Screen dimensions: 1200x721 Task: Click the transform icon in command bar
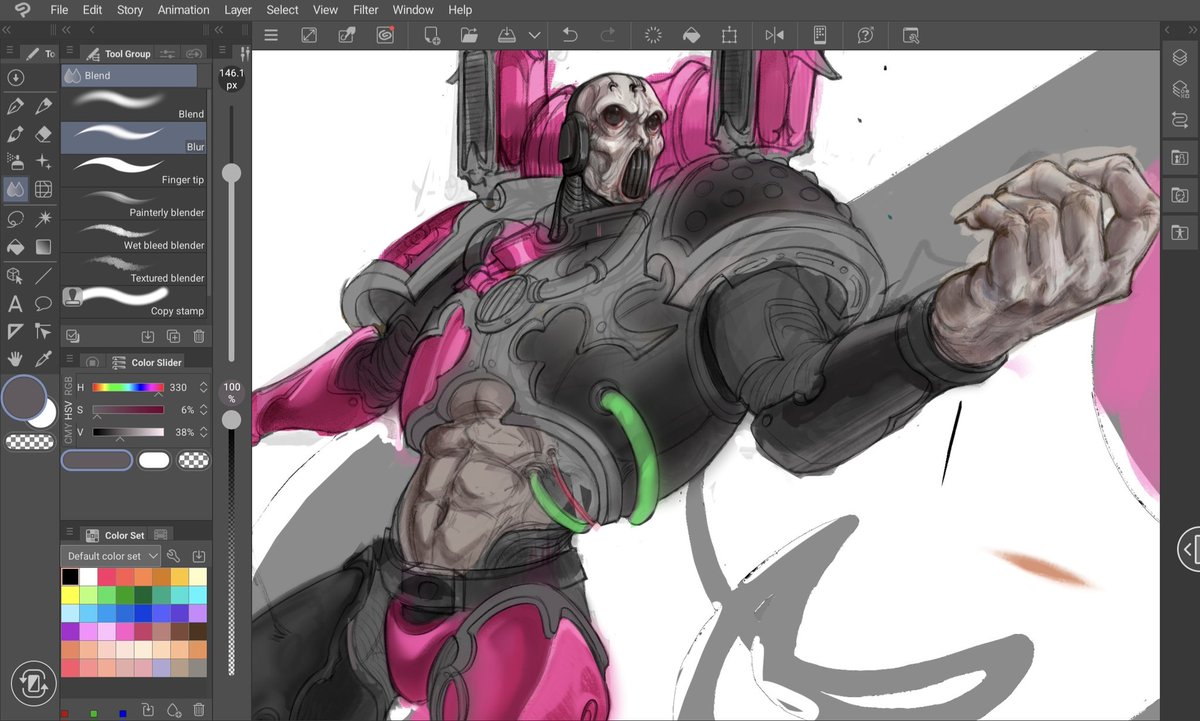729,35
